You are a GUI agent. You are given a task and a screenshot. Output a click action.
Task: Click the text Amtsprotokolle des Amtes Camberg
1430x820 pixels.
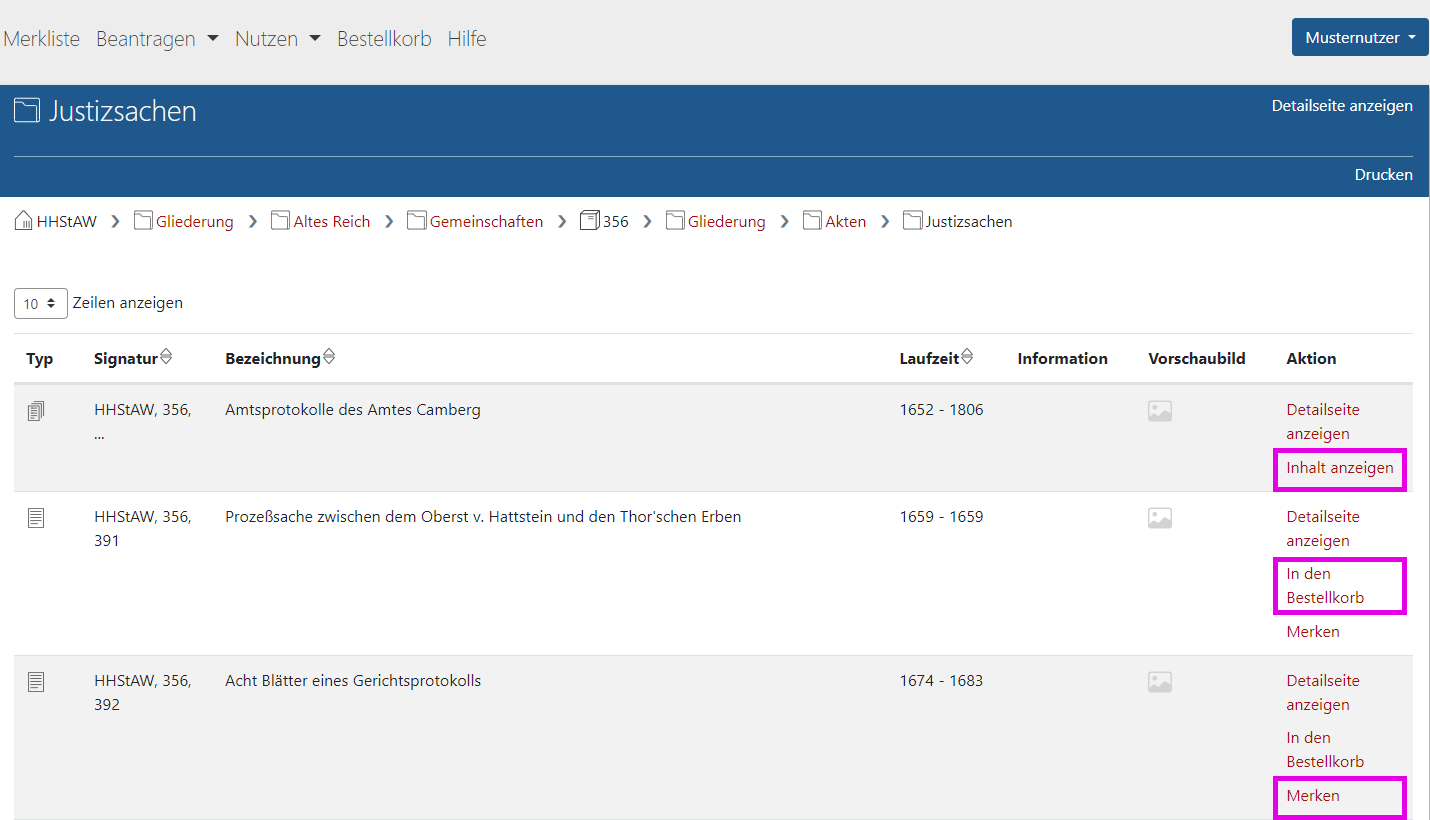353,409
